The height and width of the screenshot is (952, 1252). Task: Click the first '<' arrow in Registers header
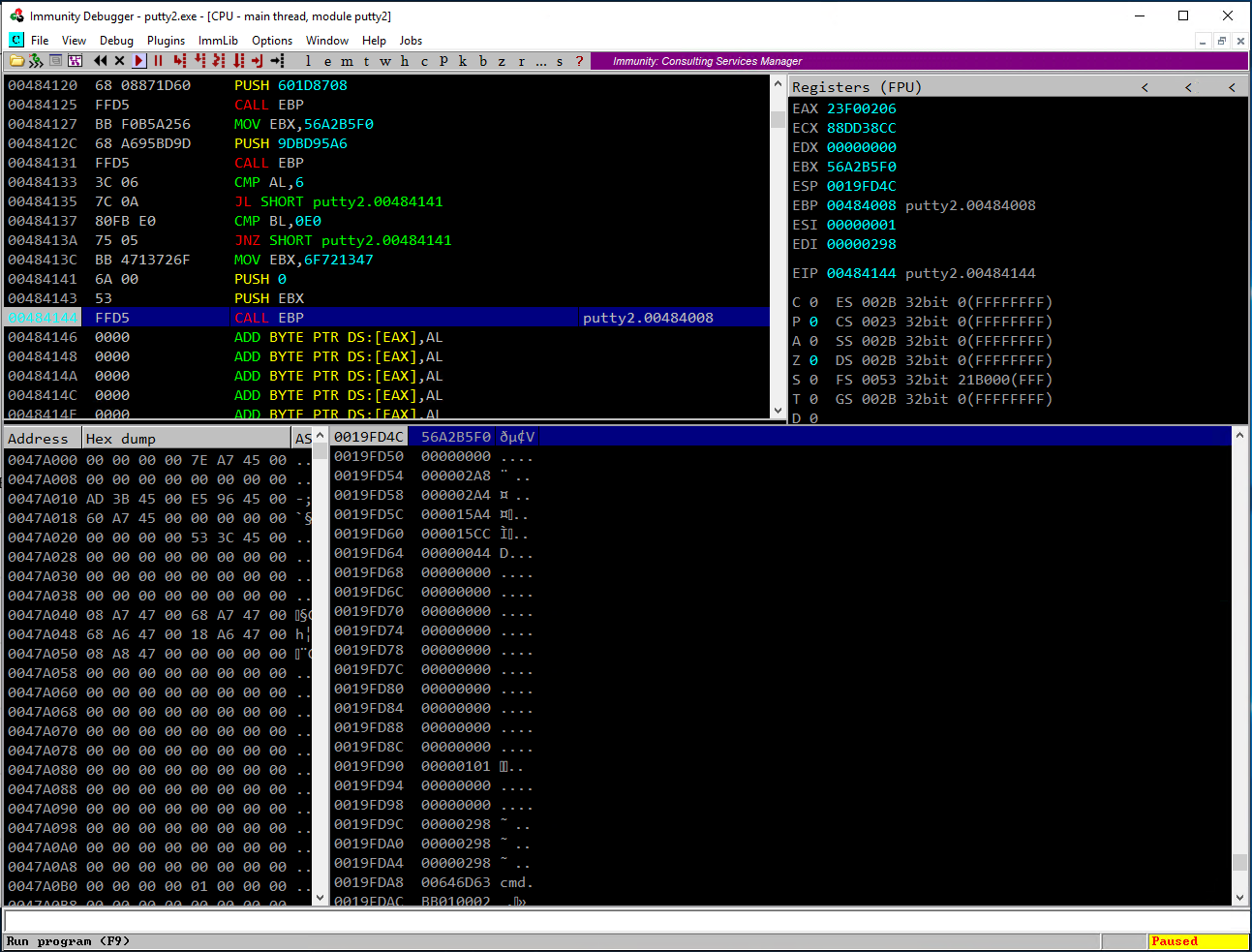[1145, 87]
